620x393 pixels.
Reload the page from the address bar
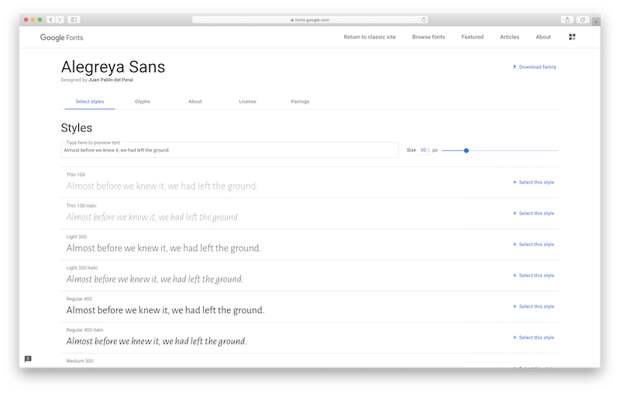coord(423,20)
